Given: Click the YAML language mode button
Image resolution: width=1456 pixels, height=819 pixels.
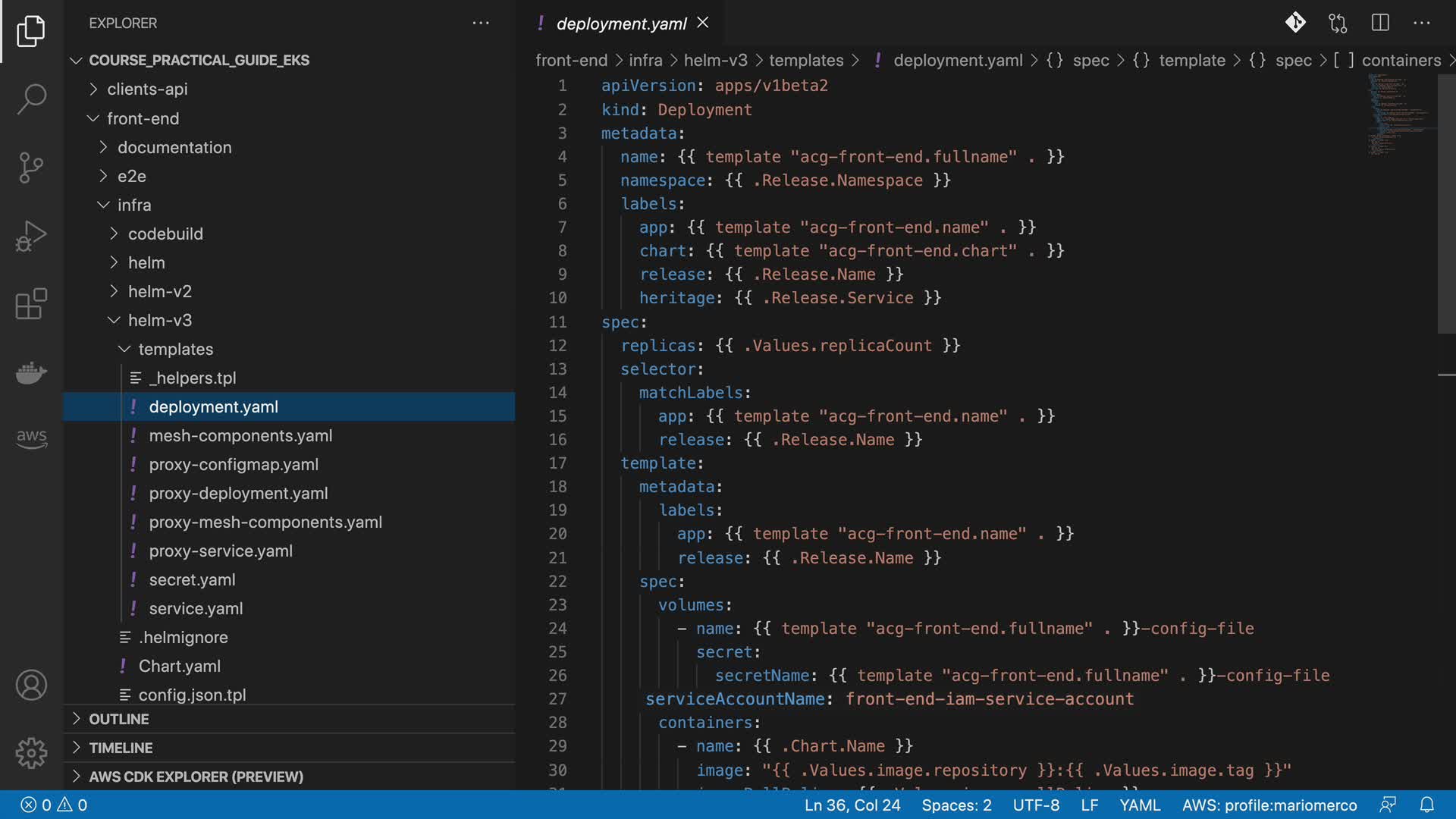Looking at the screenshot, I should 1140,805.
